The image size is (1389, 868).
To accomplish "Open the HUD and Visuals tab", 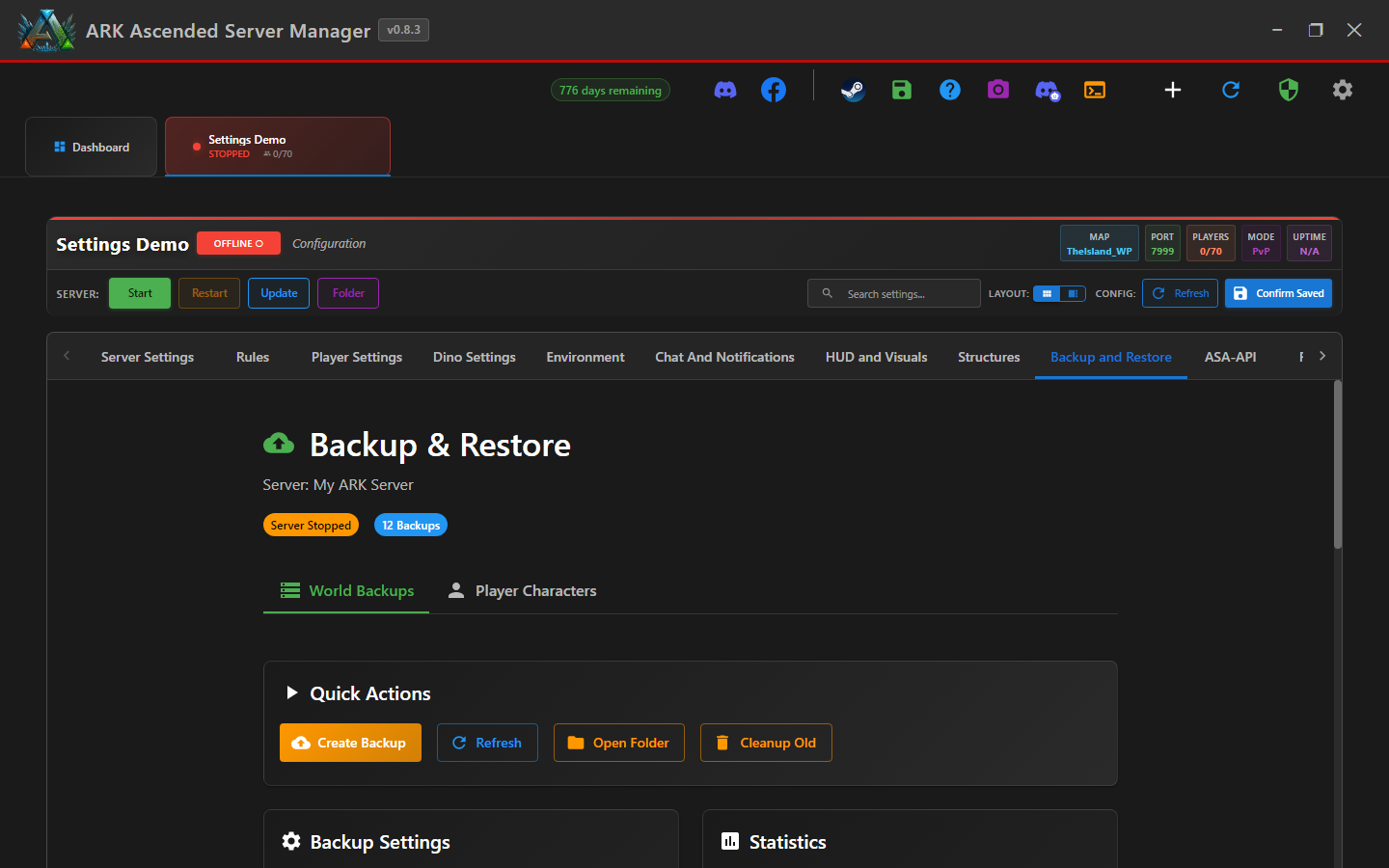I will (x=877, y=357).
